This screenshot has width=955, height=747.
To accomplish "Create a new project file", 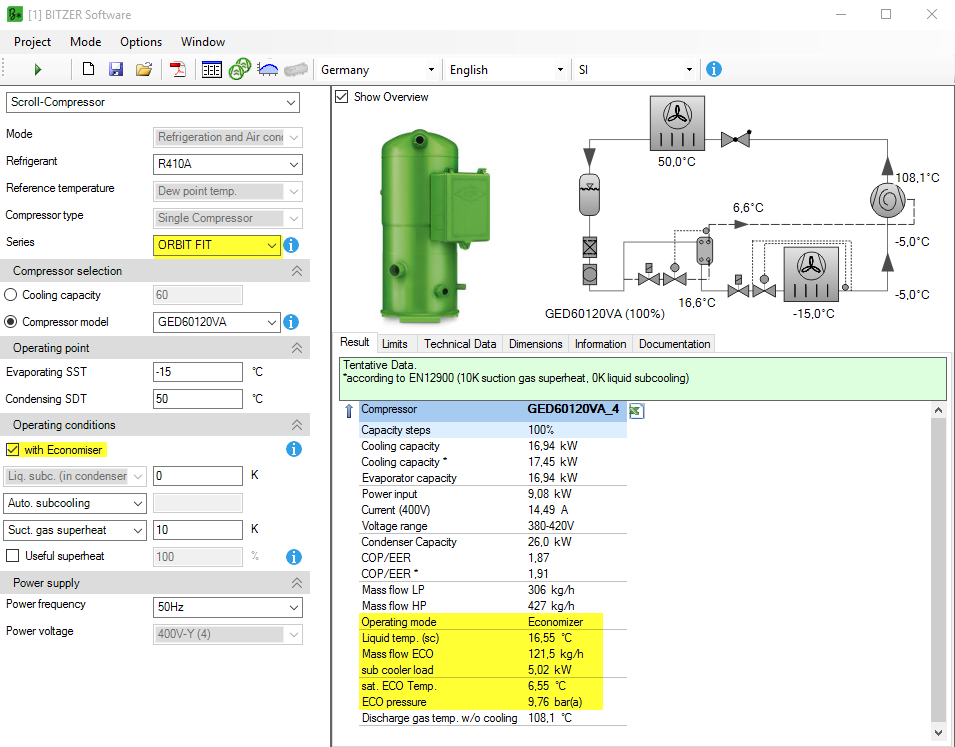I will pyautogui.click(x=88, y=70).
